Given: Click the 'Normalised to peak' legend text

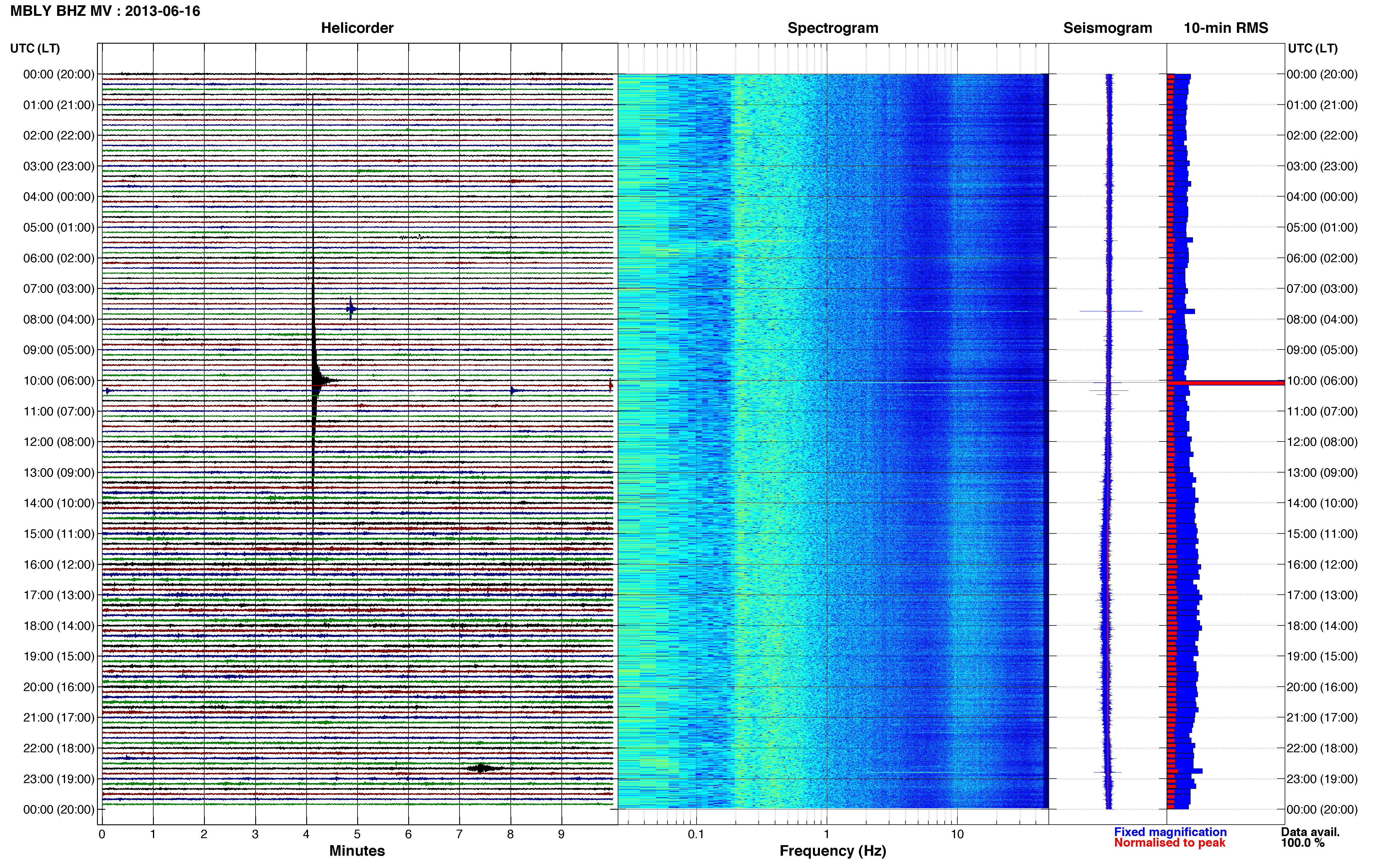Looking at the screenshot, I should (x=1169, y=843).
